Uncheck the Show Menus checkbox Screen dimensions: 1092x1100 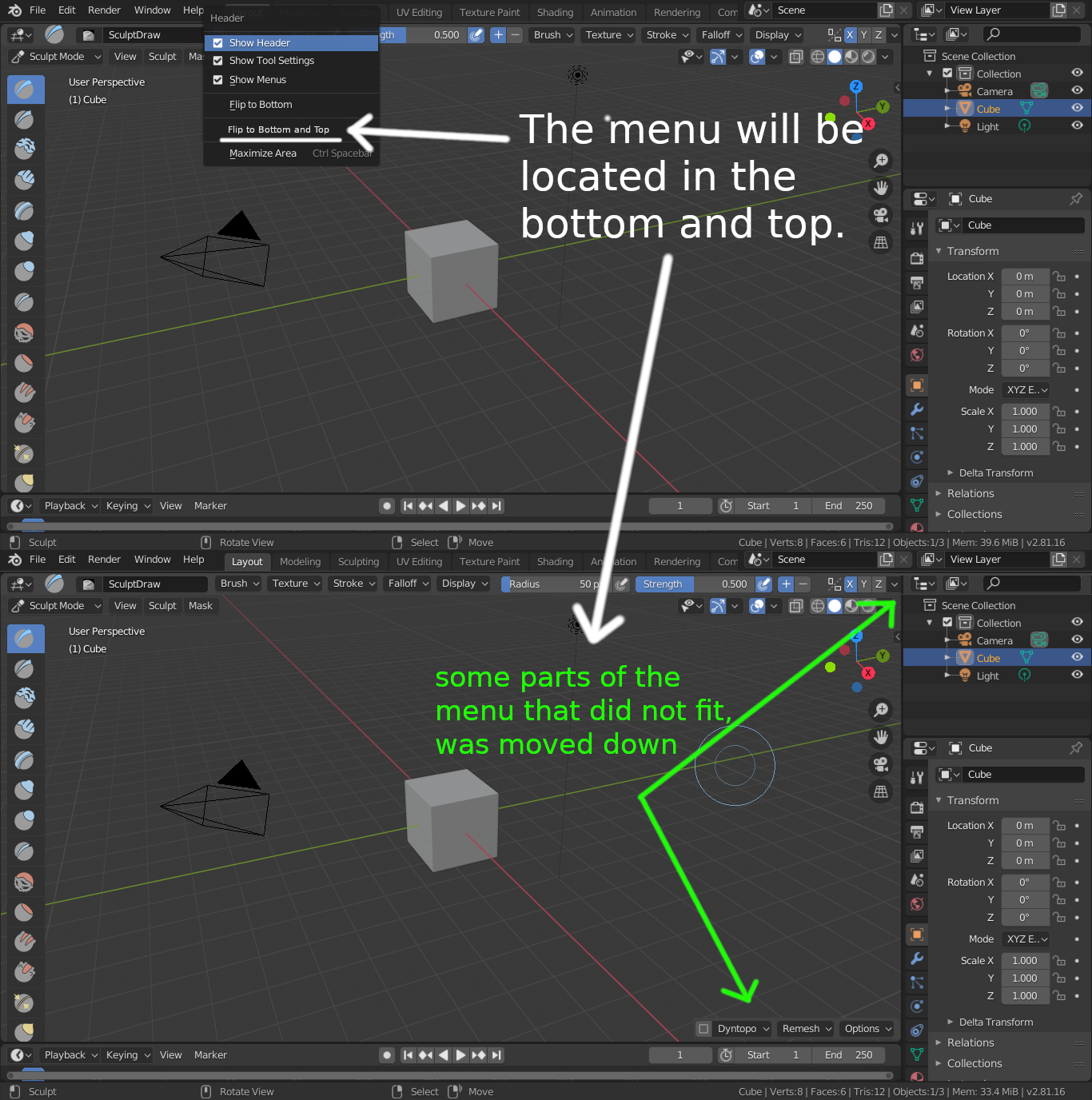(217, 80)
